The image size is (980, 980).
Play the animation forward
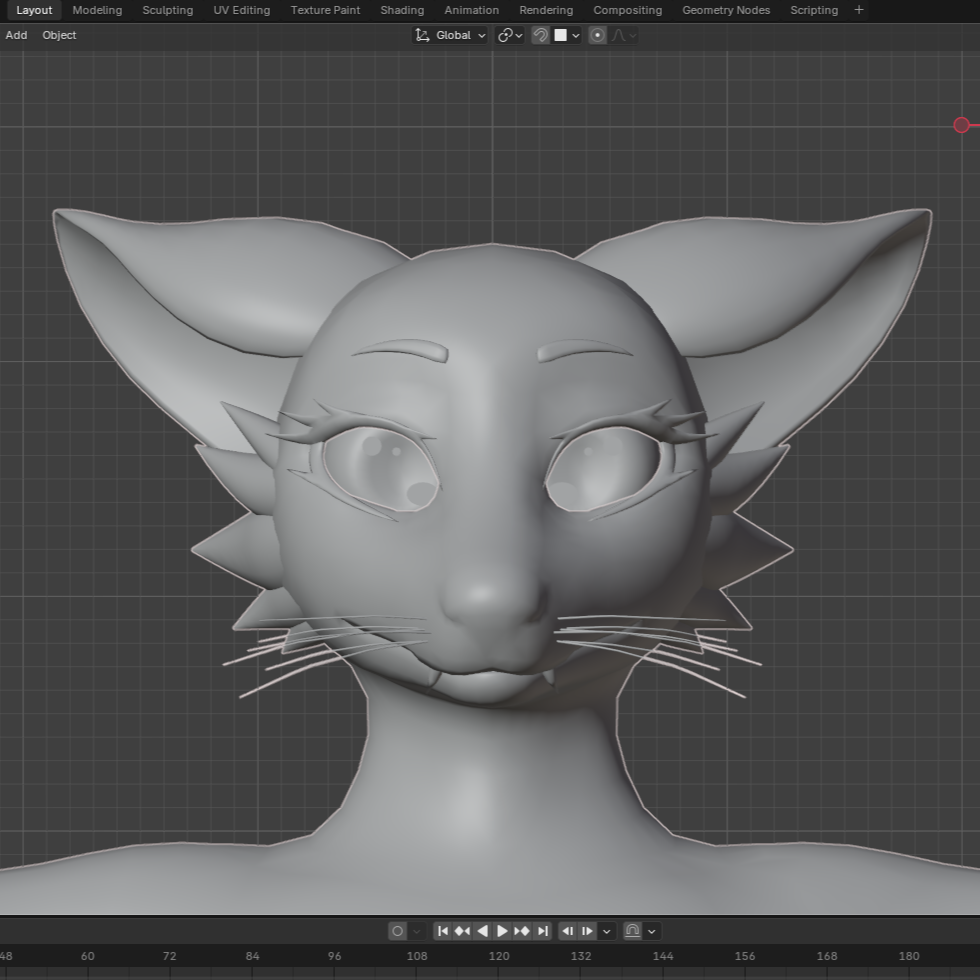tap(502, 931)
